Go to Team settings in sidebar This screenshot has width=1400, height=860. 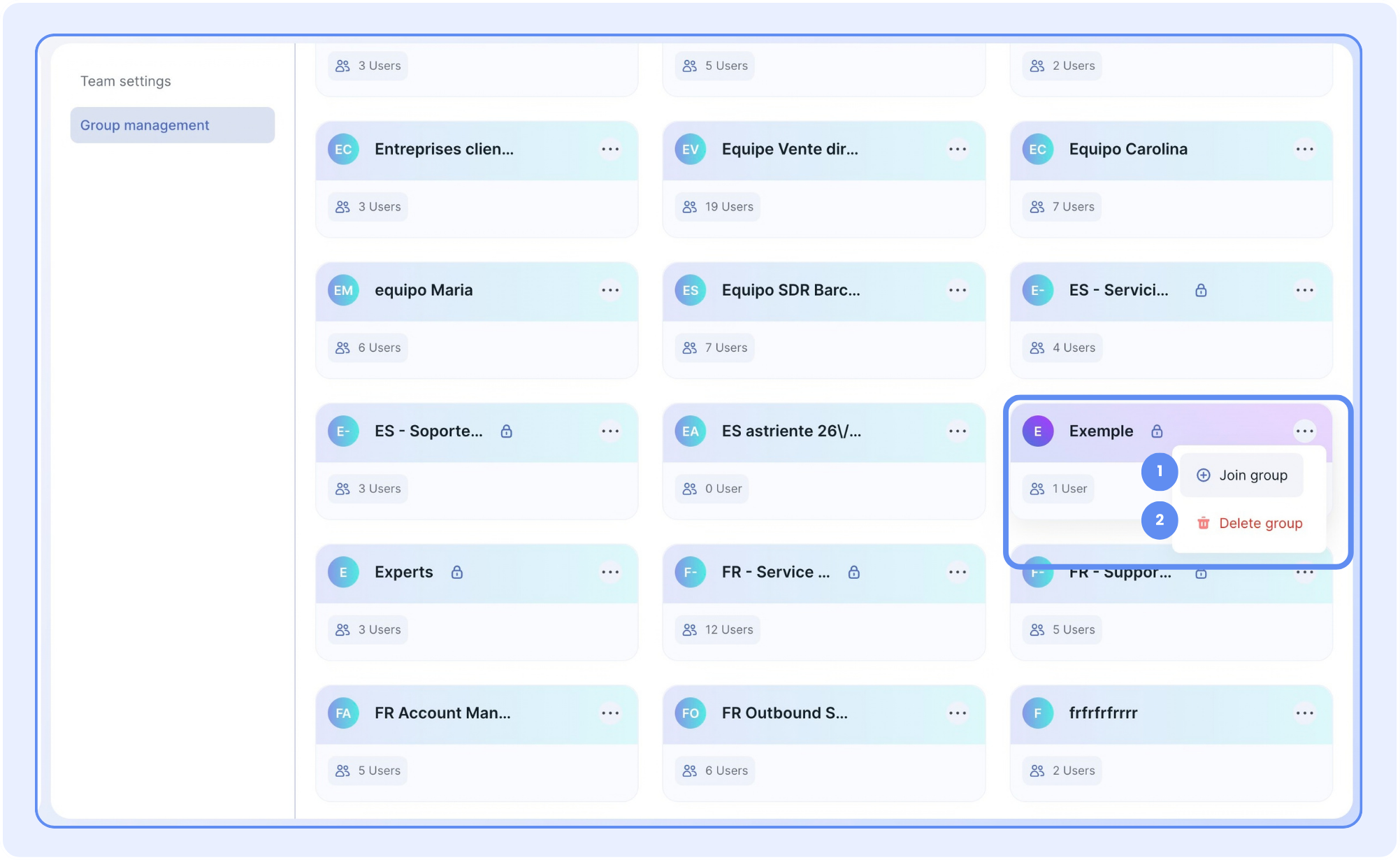(126, 81)
